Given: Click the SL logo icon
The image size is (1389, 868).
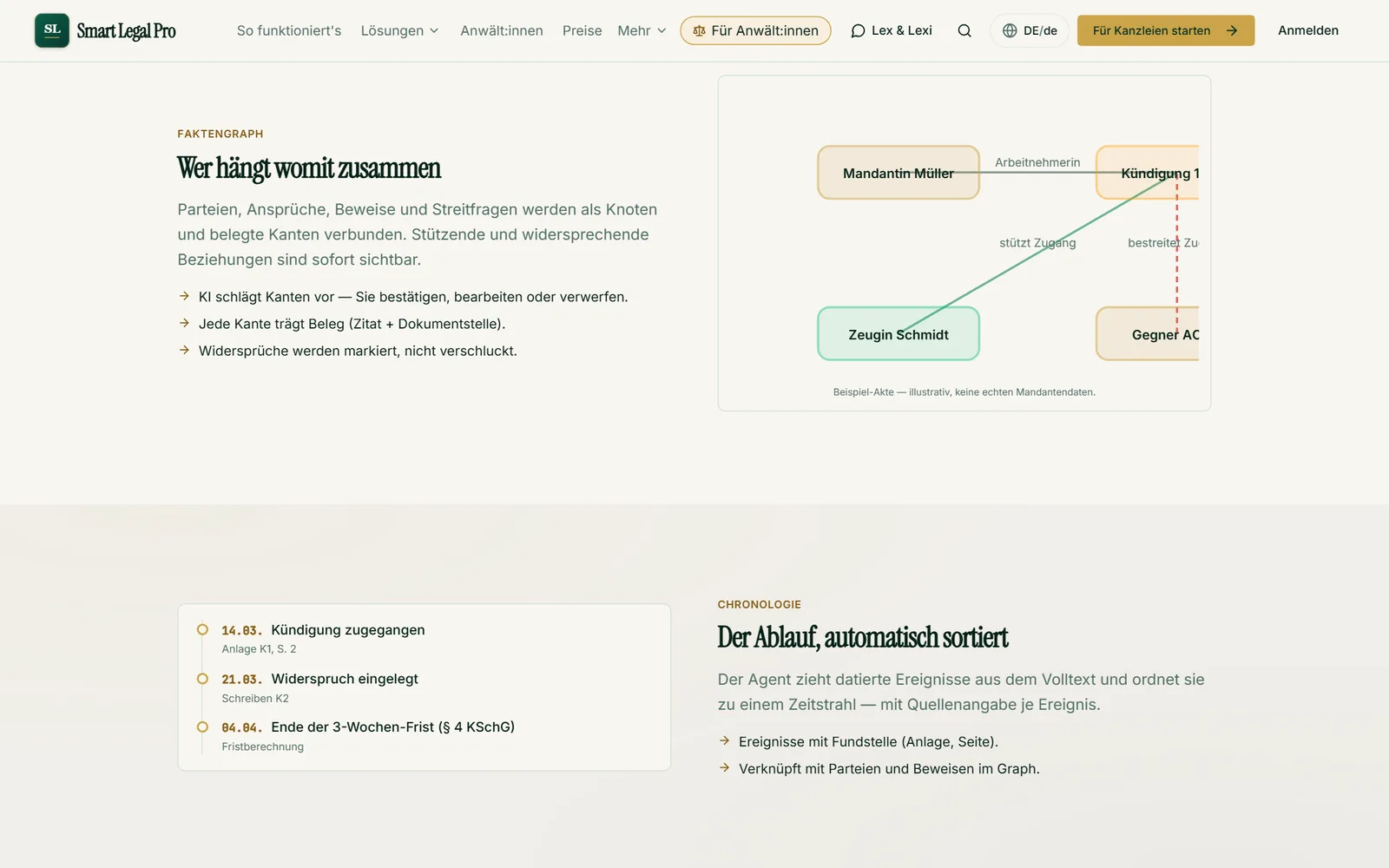Looking at the screenshot, I should point(52,30).
